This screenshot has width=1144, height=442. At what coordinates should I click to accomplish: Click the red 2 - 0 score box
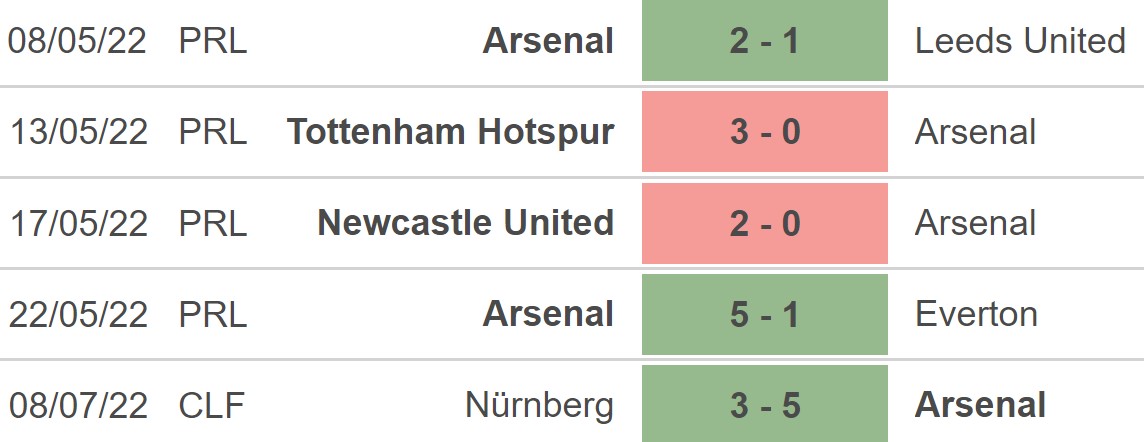(x=764, y=223)
